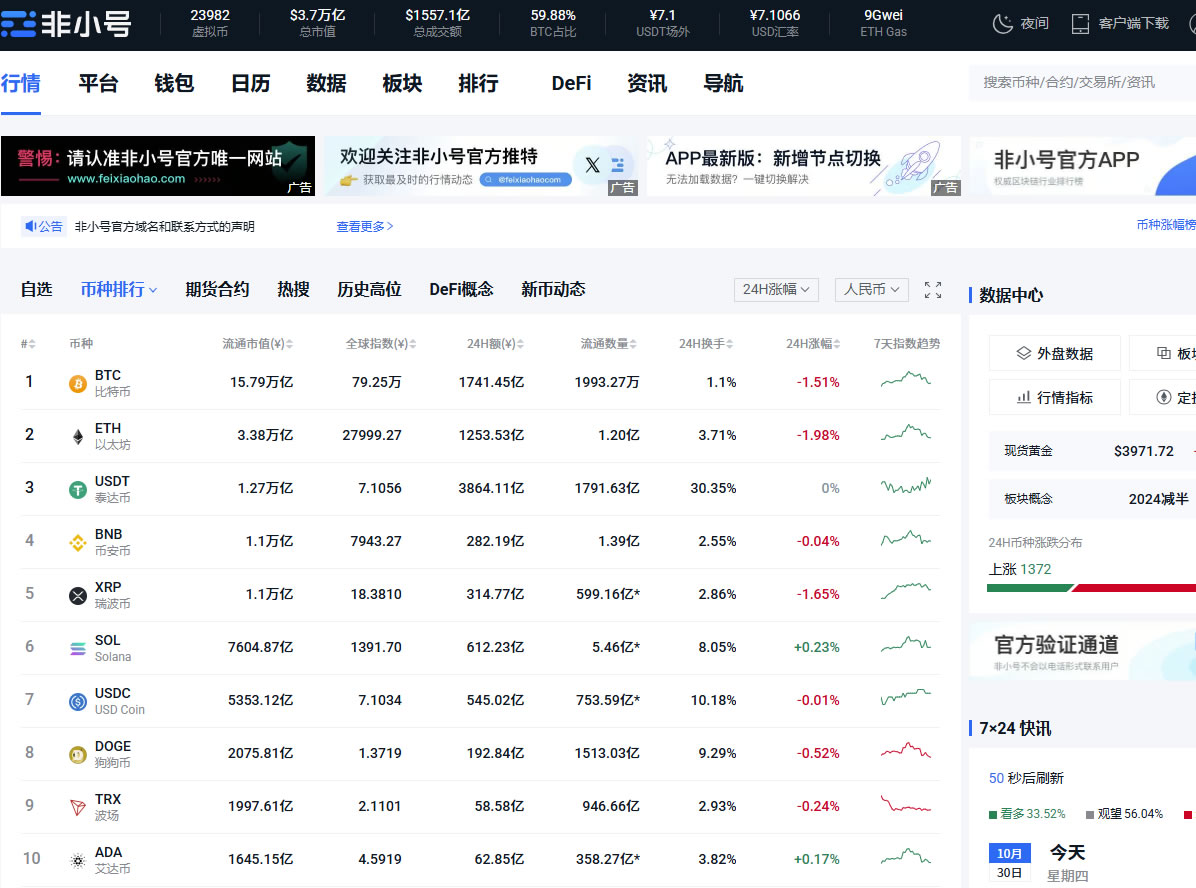
Task: Click the ETH ethereum coin icon
Action: click(x=77, y=435)
